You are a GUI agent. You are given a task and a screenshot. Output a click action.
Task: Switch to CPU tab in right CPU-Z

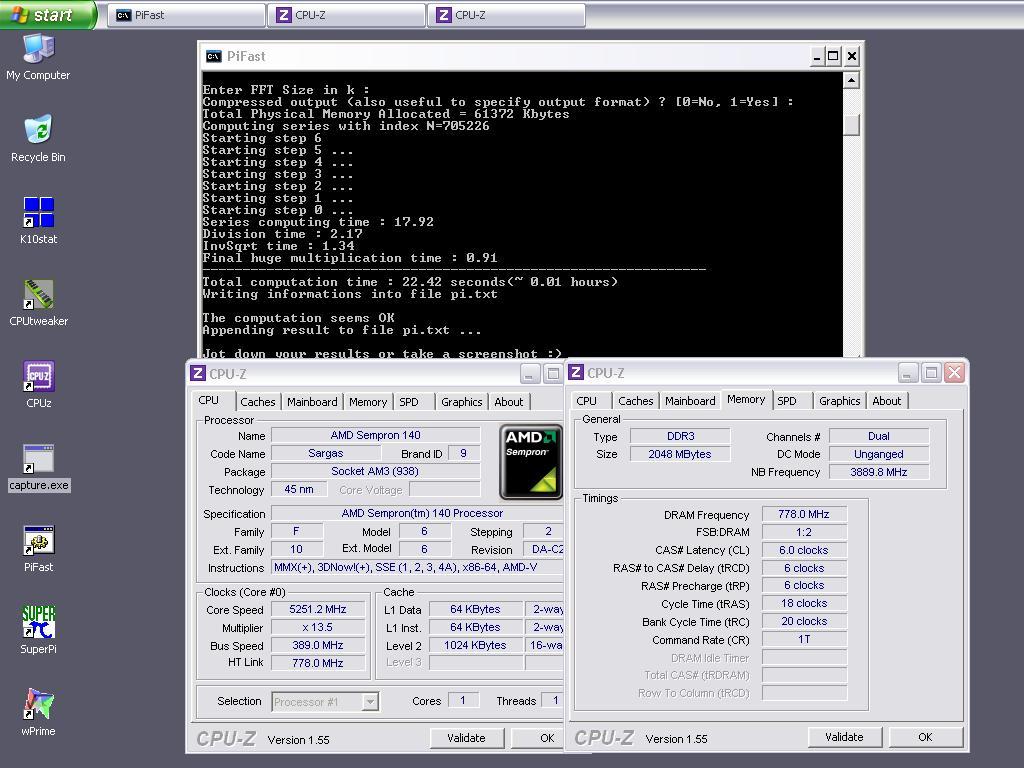tap(586, 400)
